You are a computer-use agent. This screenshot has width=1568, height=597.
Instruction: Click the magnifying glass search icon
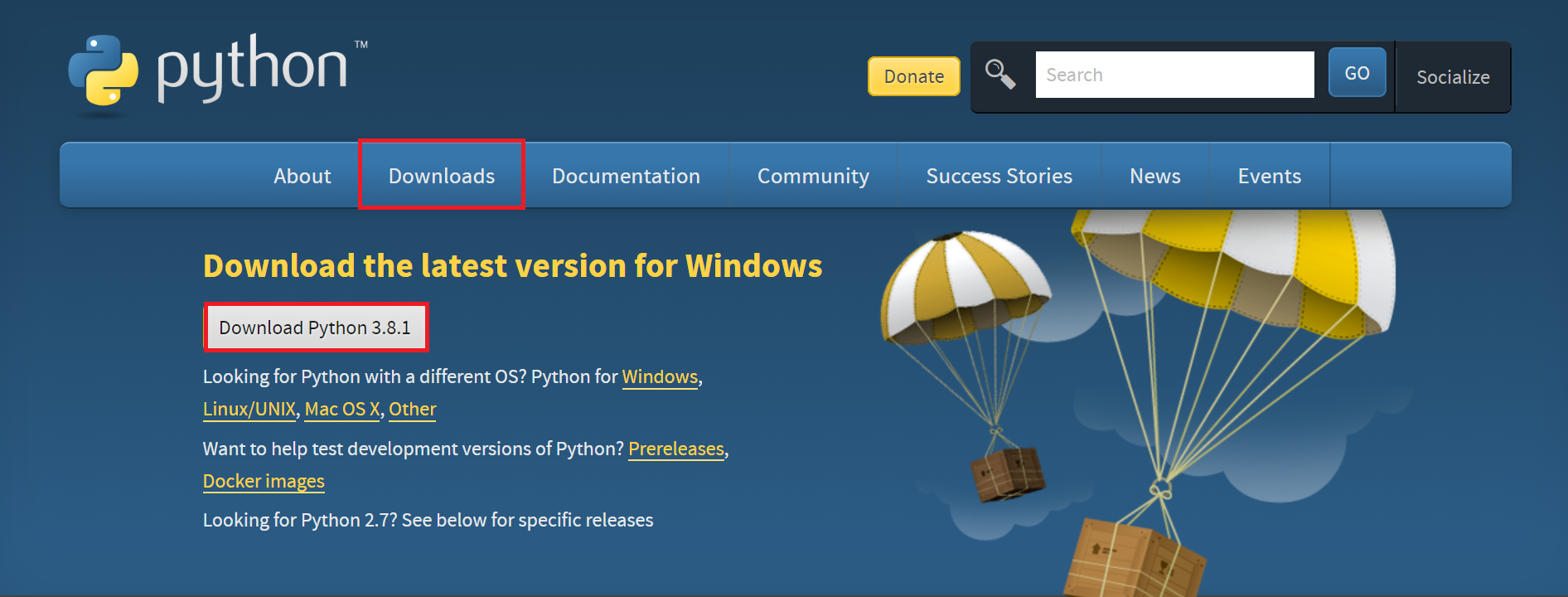click(x=1000, y=75)
